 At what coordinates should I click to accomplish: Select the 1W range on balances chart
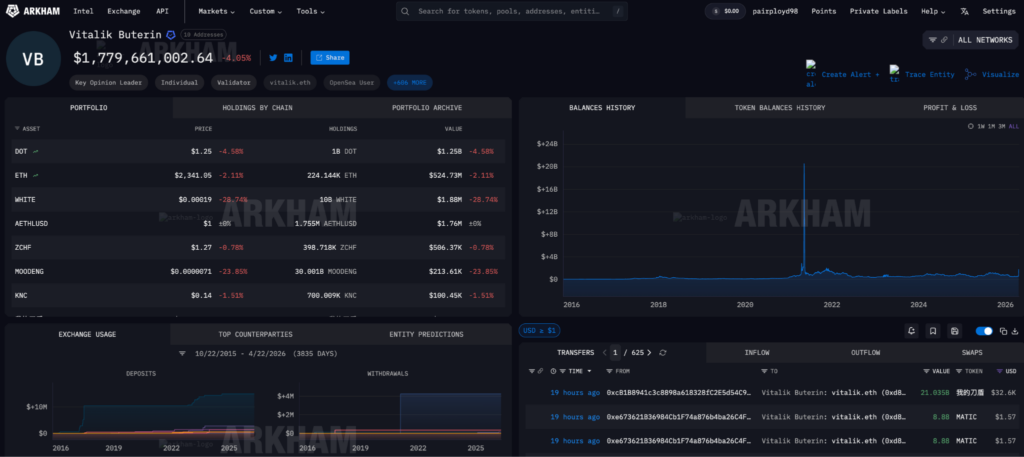(x=979, y=127)
